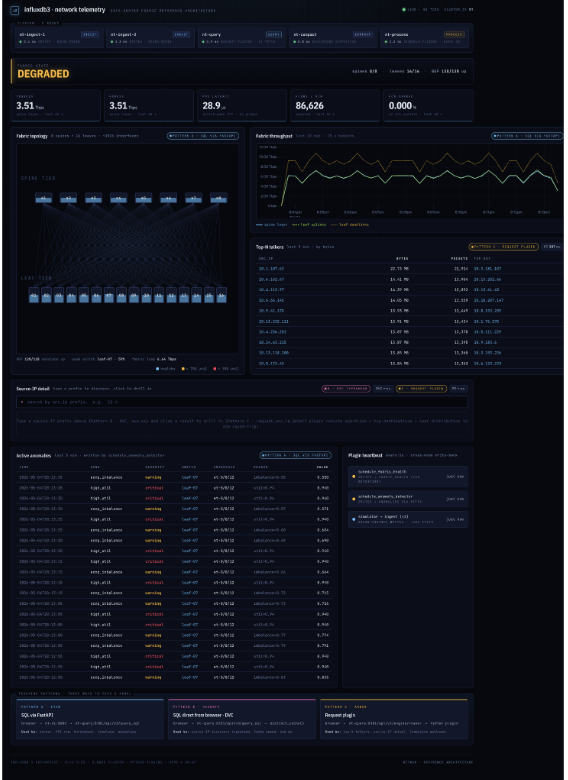Click the Fabric topology Pattern A badge
Viewport: 568px width, 780px height.
point(202,136)
